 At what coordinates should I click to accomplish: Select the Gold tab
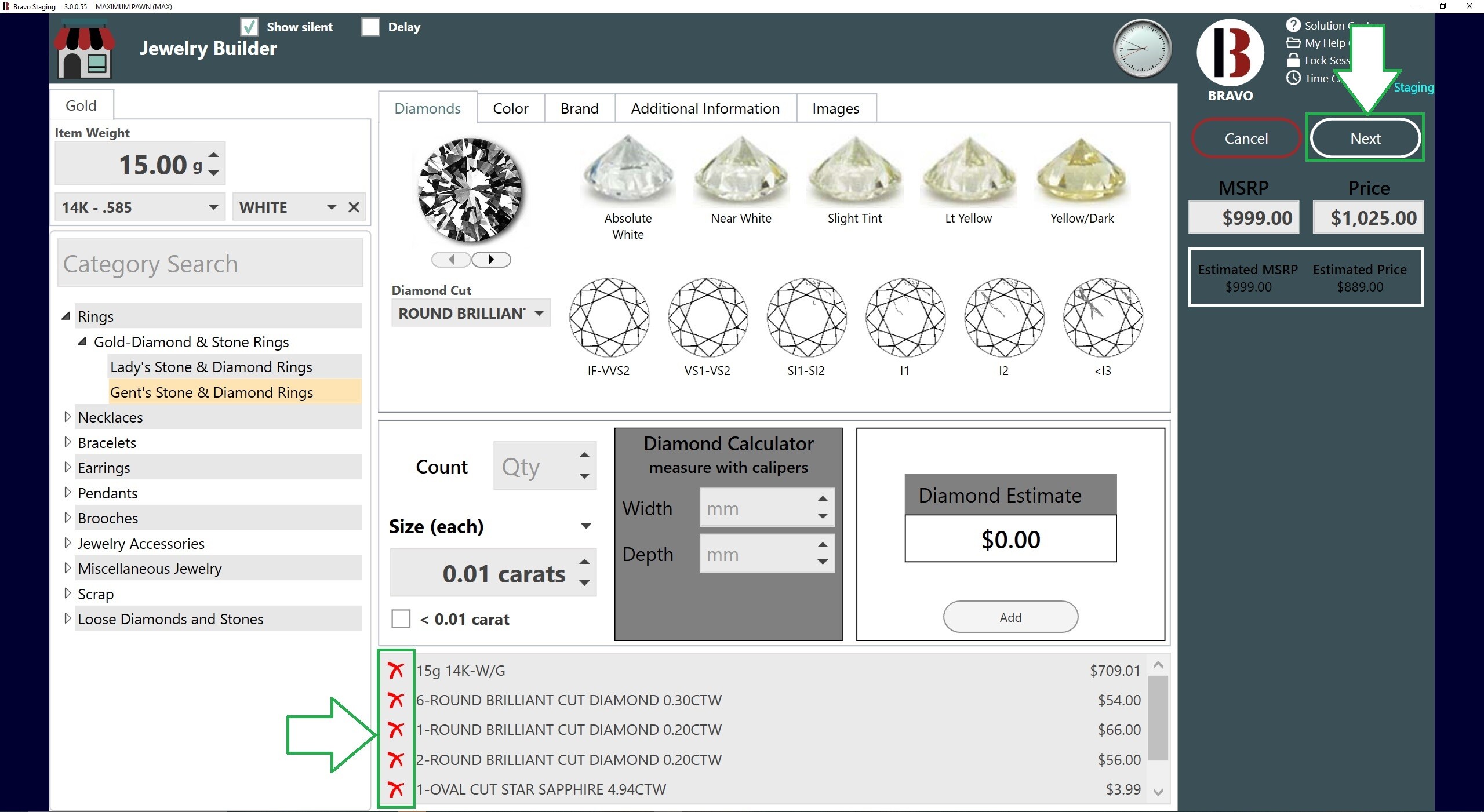click(81, 105)
